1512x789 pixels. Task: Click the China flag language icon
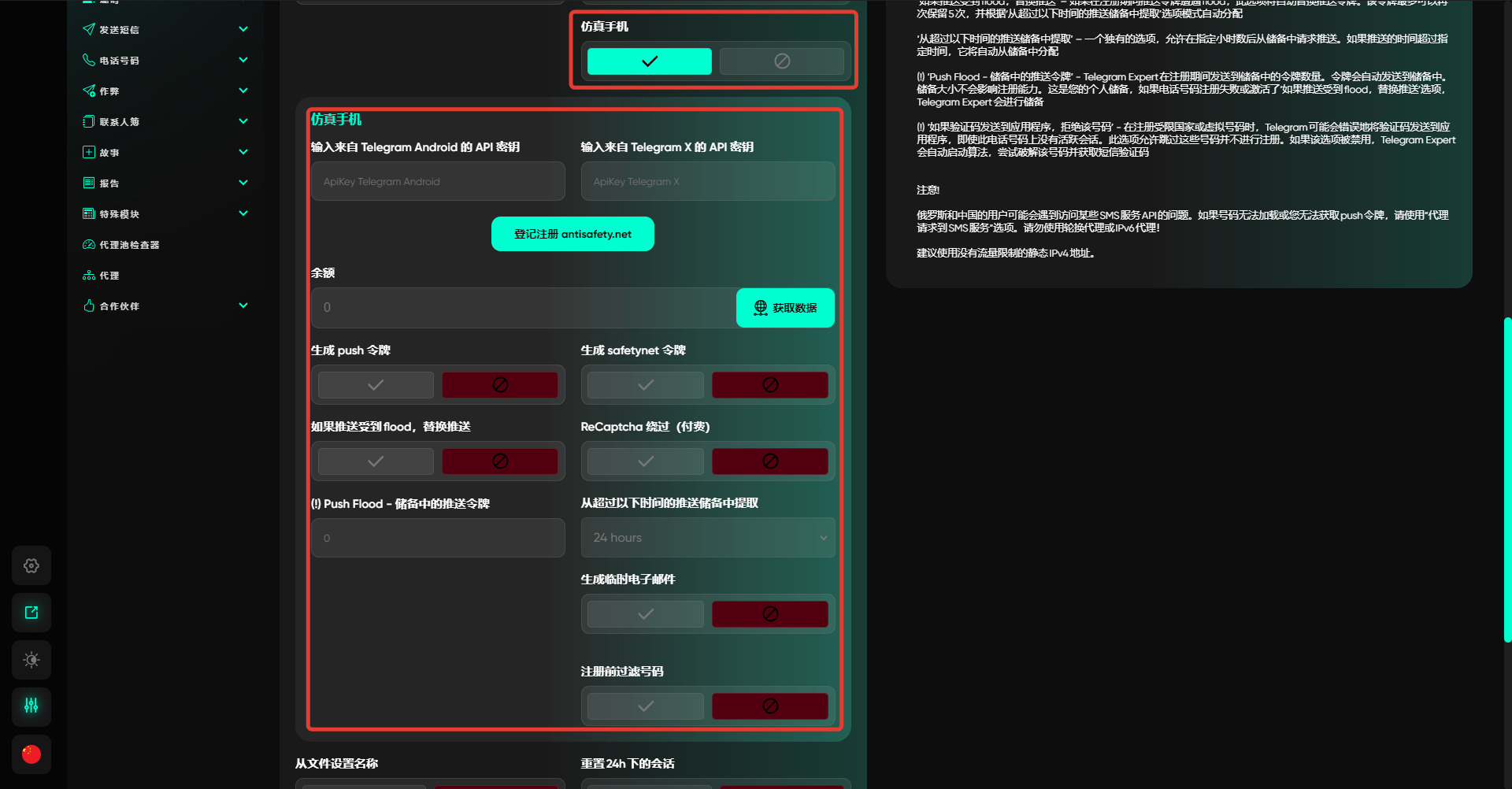tap(31, 754)
